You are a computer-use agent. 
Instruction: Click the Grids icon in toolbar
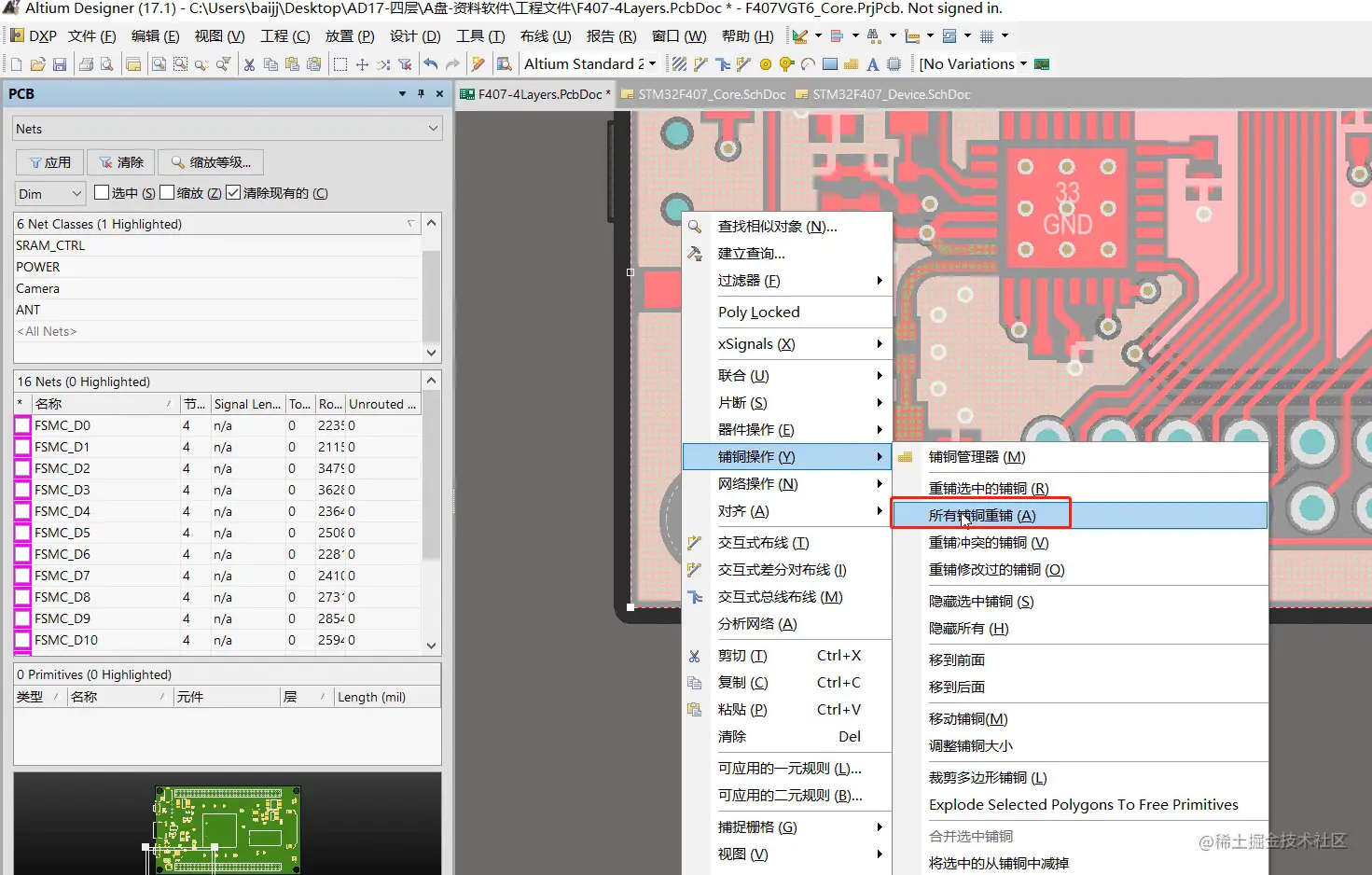click(986, 36)
